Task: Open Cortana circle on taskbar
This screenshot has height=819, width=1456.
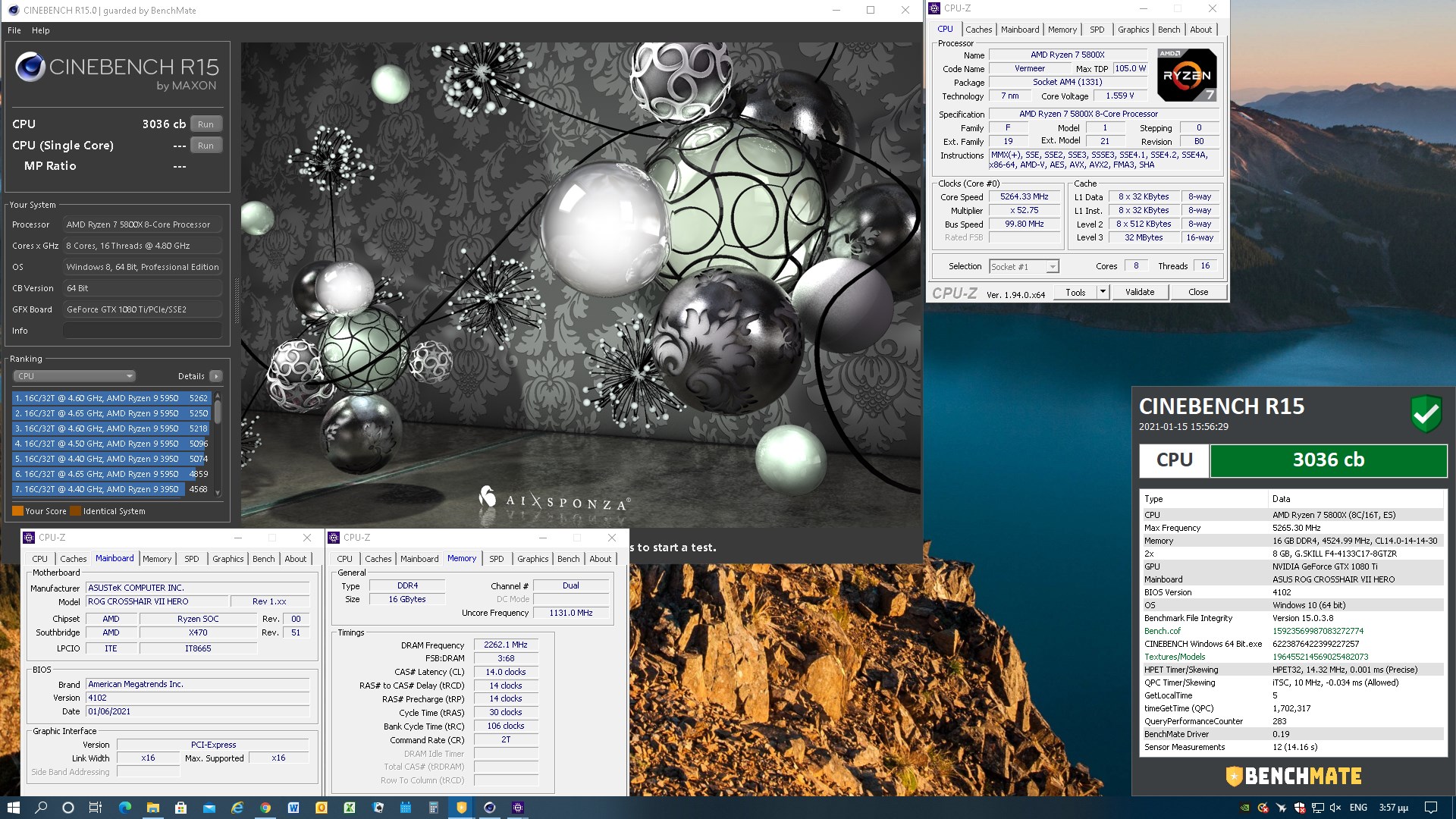Action: 68,808
